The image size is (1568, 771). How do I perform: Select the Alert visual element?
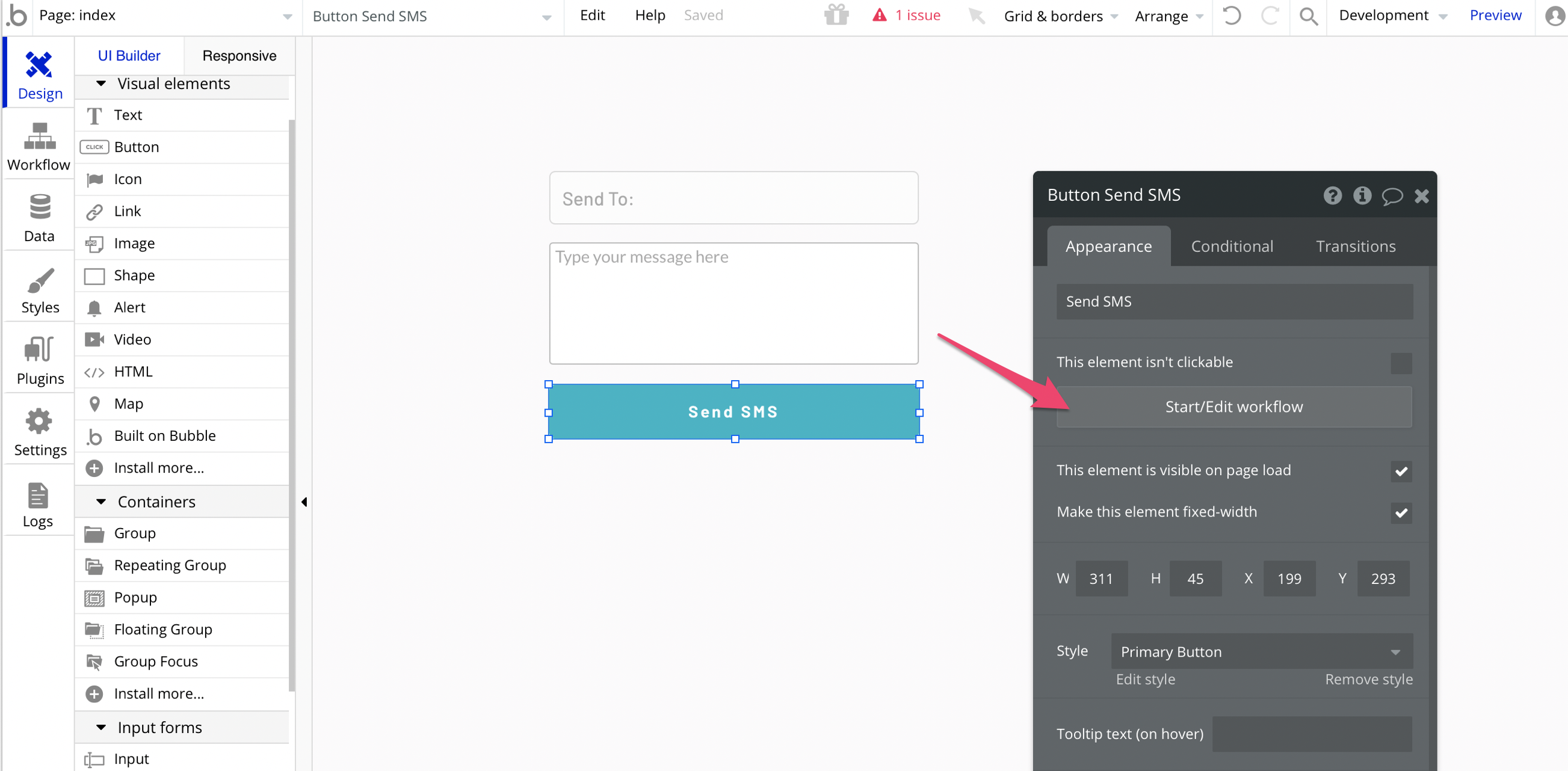pyautogui.click(x=181, y=308)
